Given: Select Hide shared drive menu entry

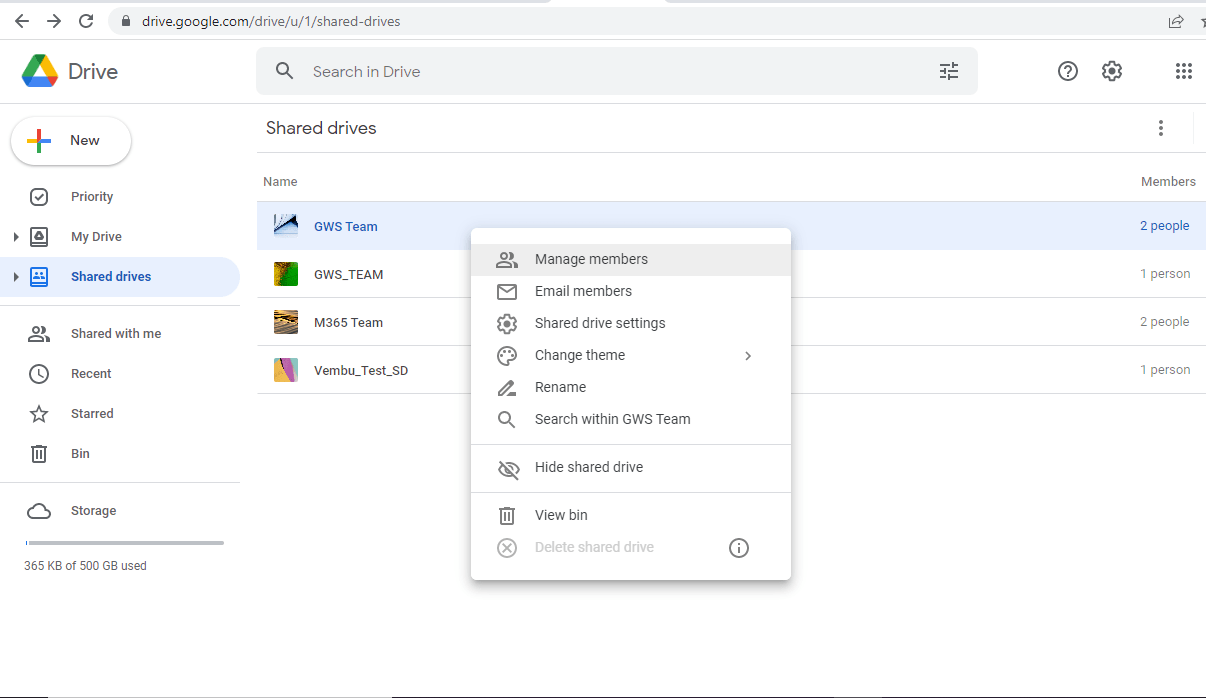Looking at the screenshot, I should 631,468.
